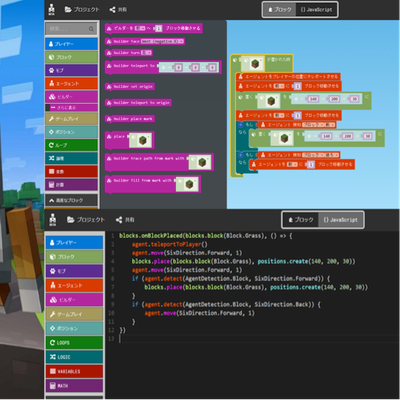The height and width of the screenshot is (400, 400).
Task: Open the VARIABLES category
Action: pyautogui.click(x=74, y=371)
